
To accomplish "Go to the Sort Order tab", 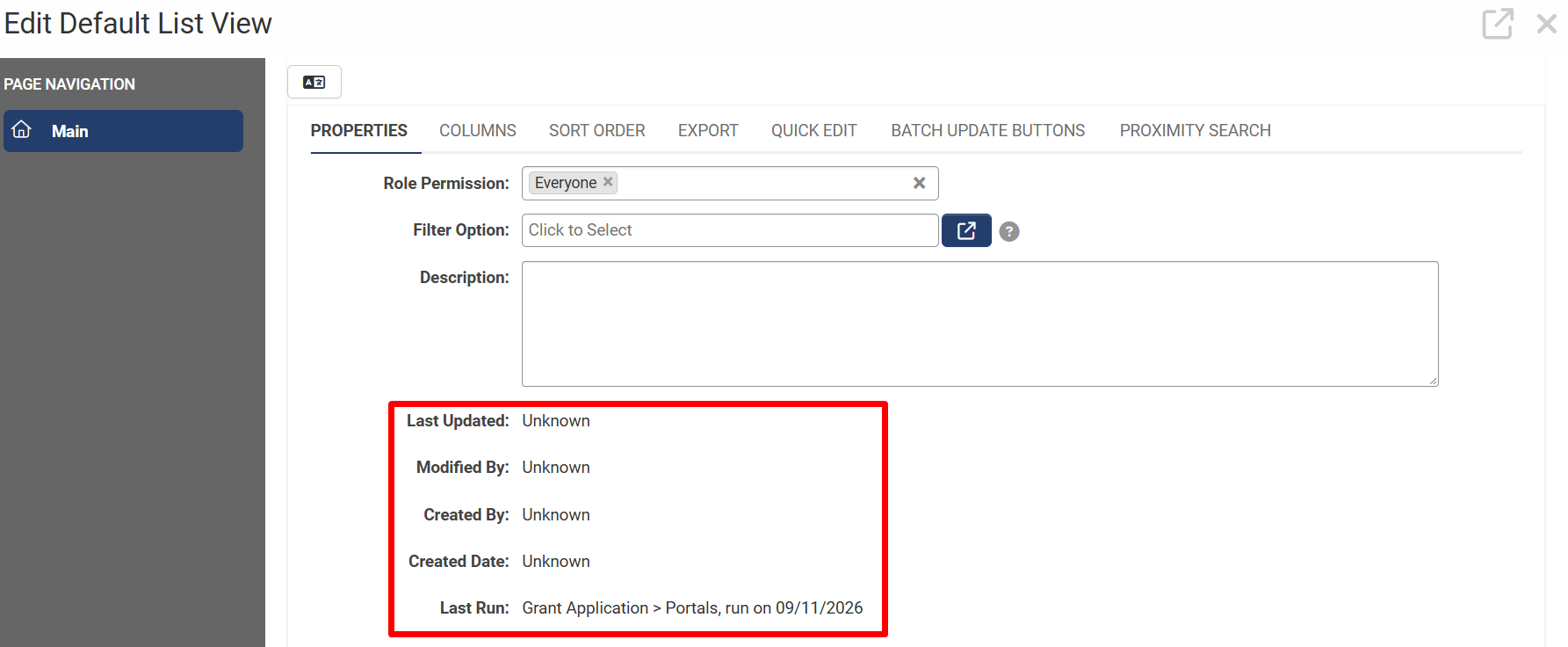I will [x=597, y=130].
